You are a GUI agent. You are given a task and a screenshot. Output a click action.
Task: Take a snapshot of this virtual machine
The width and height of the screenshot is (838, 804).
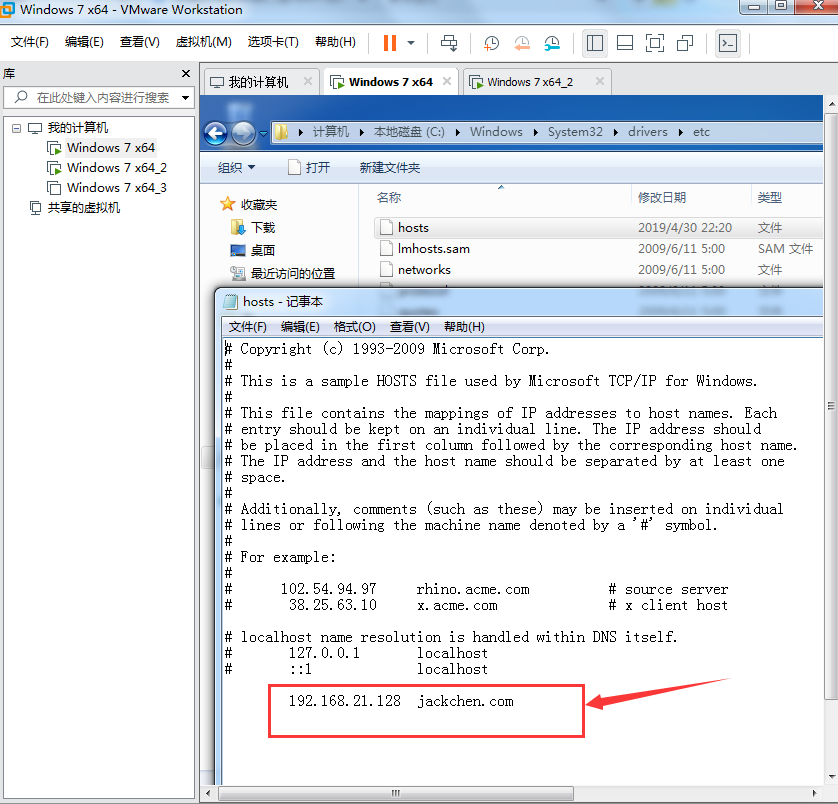pyautogui.click(x=491, y=43)
